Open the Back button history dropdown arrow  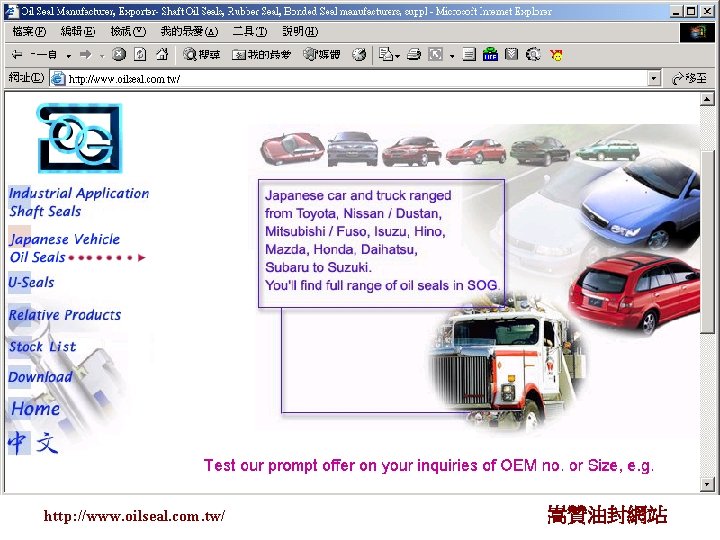tap(68, 56)
